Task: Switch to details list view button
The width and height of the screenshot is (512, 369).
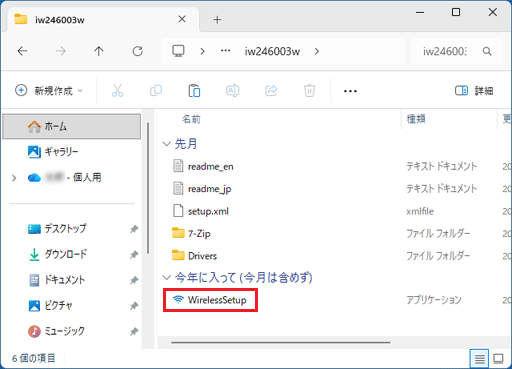Action: coord(479,359)
